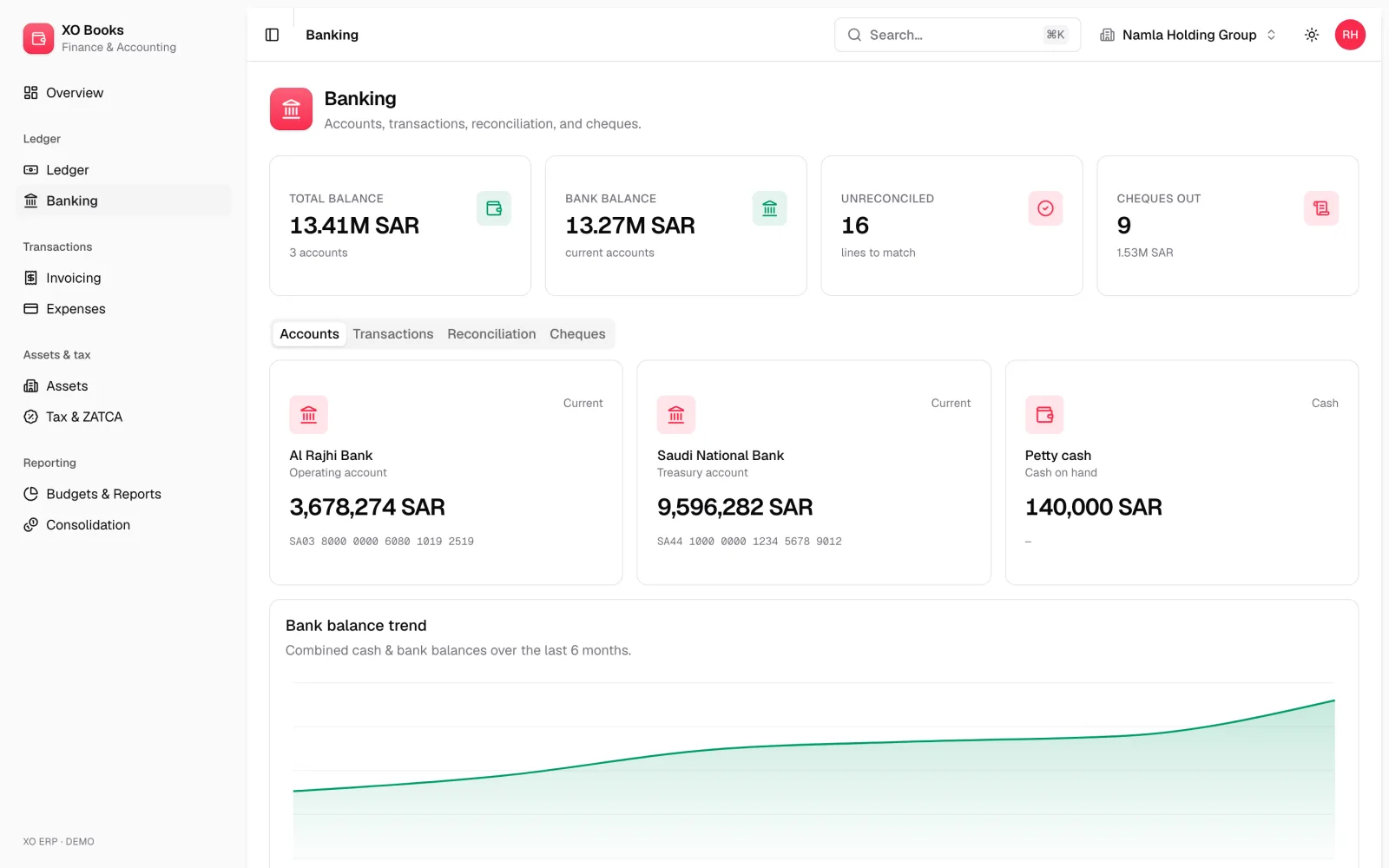Viewport: 1389px width, 868px height.
Task: Open the Invoicing page
Action: pos(123,278)
